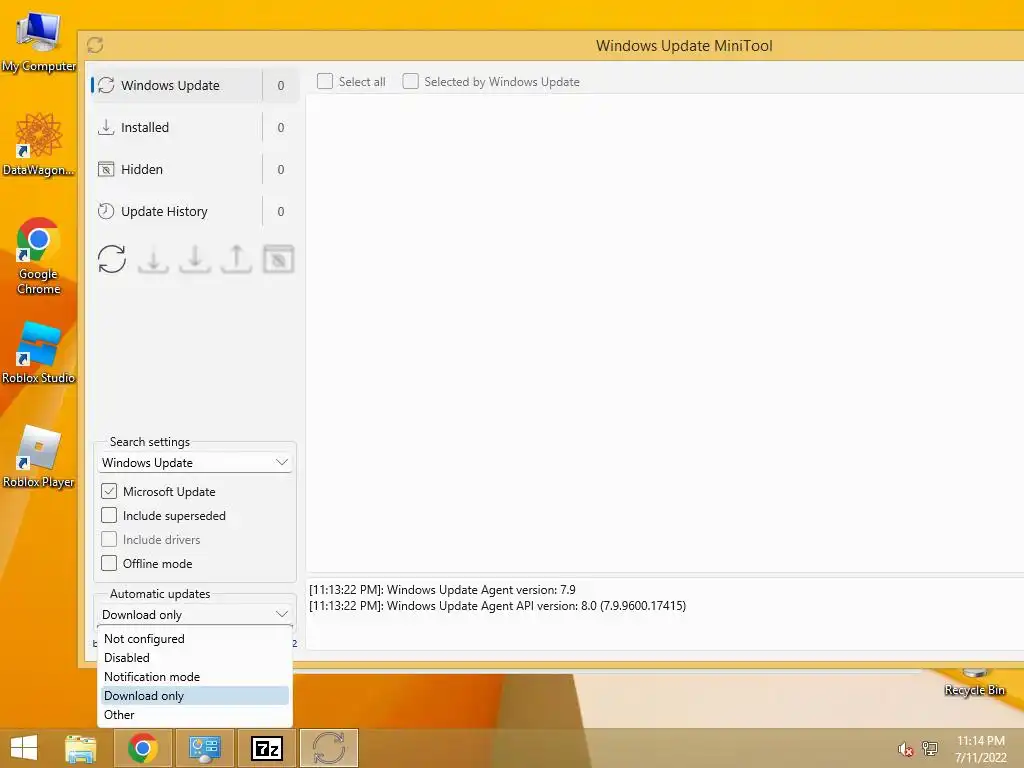Select the Recycle Bin desktop icon
This screenshot has width=1024, height=768.
(x=974, y=682)
